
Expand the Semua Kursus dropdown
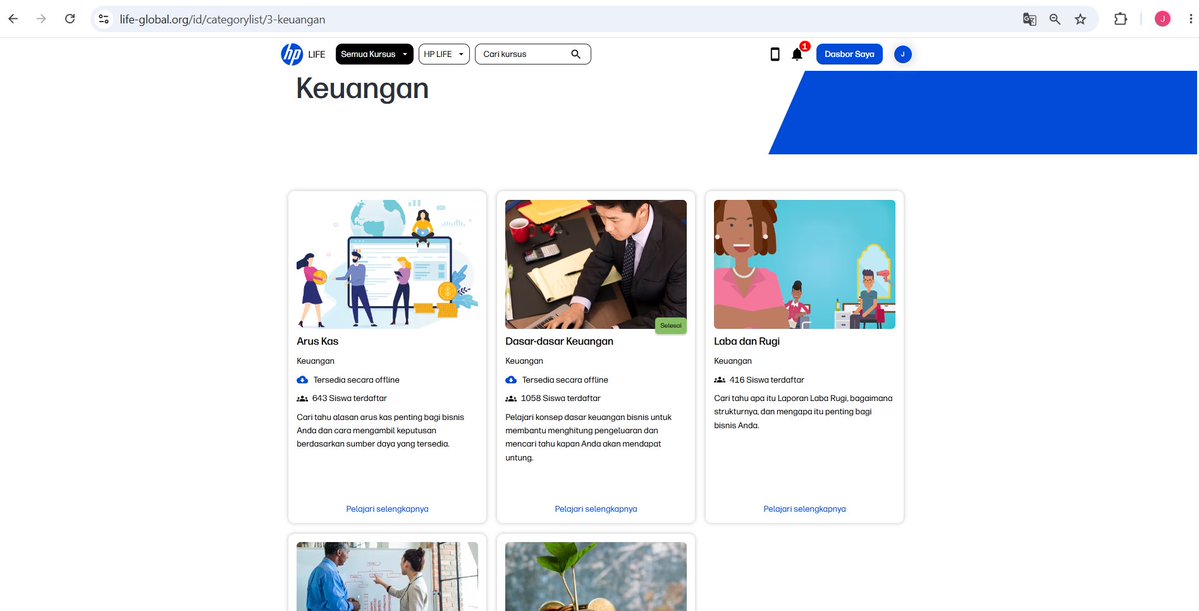coord(375,54)
